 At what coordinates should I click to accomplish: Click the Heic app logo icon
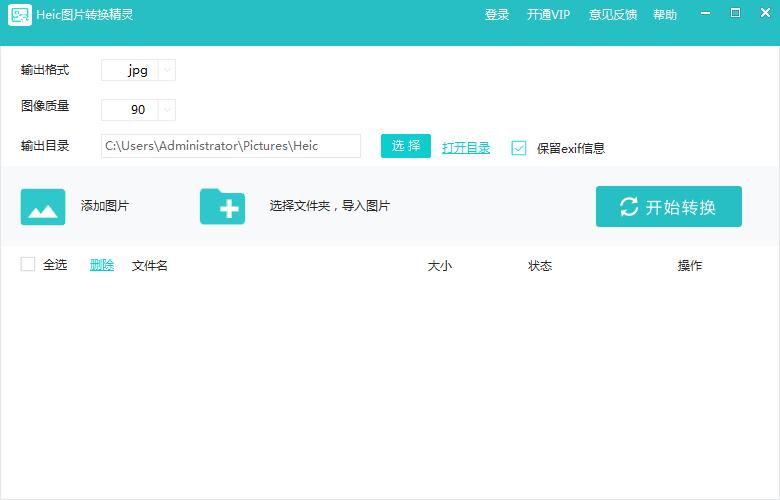click(20, 15)
